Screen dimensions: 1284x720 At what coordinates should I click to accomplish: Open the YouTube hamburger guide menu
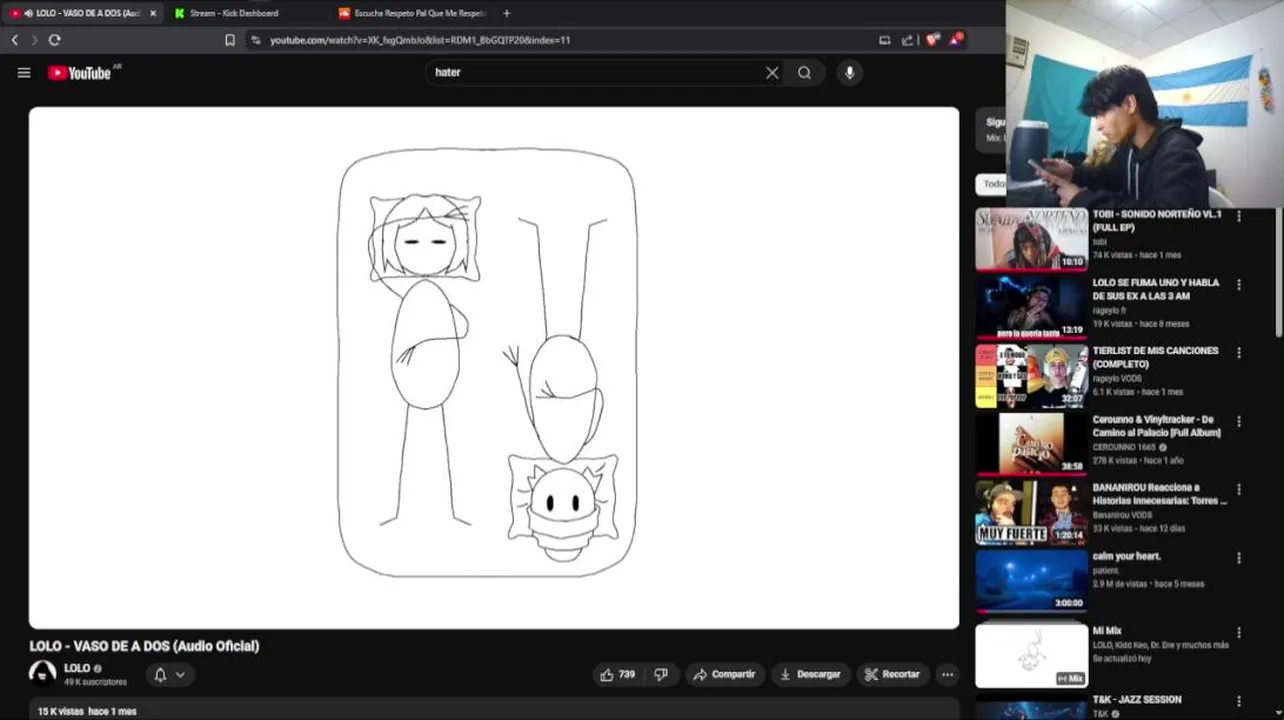click(x=24, y=73)
